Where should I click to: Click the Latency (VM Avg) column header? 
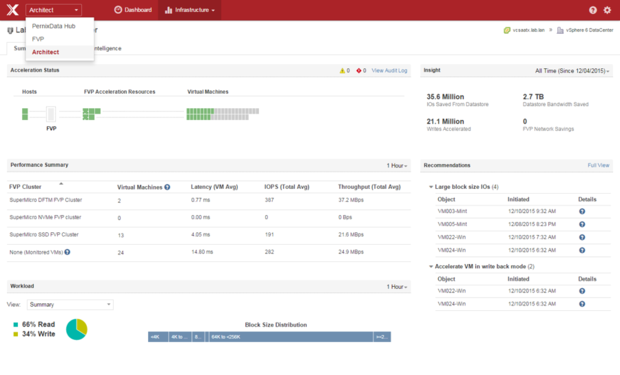pos(214,187)
